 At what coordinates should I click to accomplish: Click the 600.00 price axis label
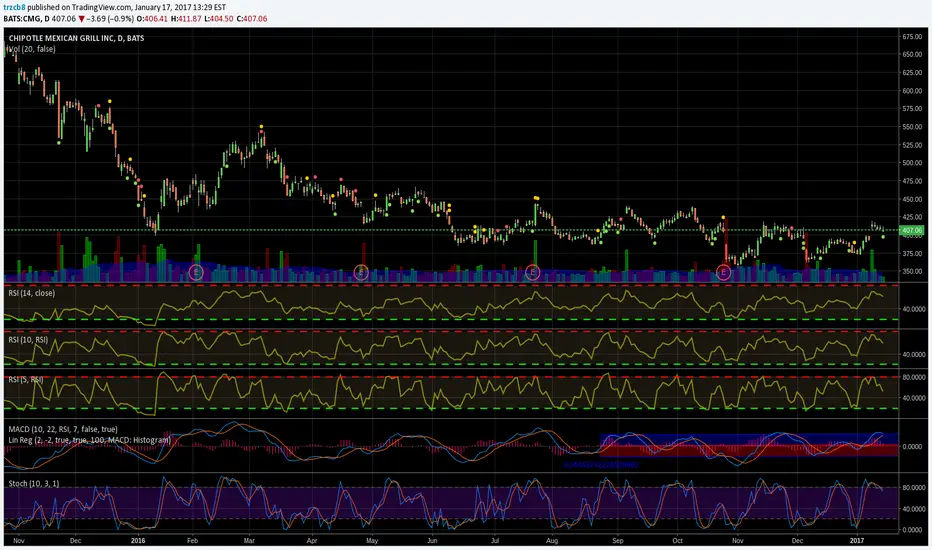(x=911, y=91)
